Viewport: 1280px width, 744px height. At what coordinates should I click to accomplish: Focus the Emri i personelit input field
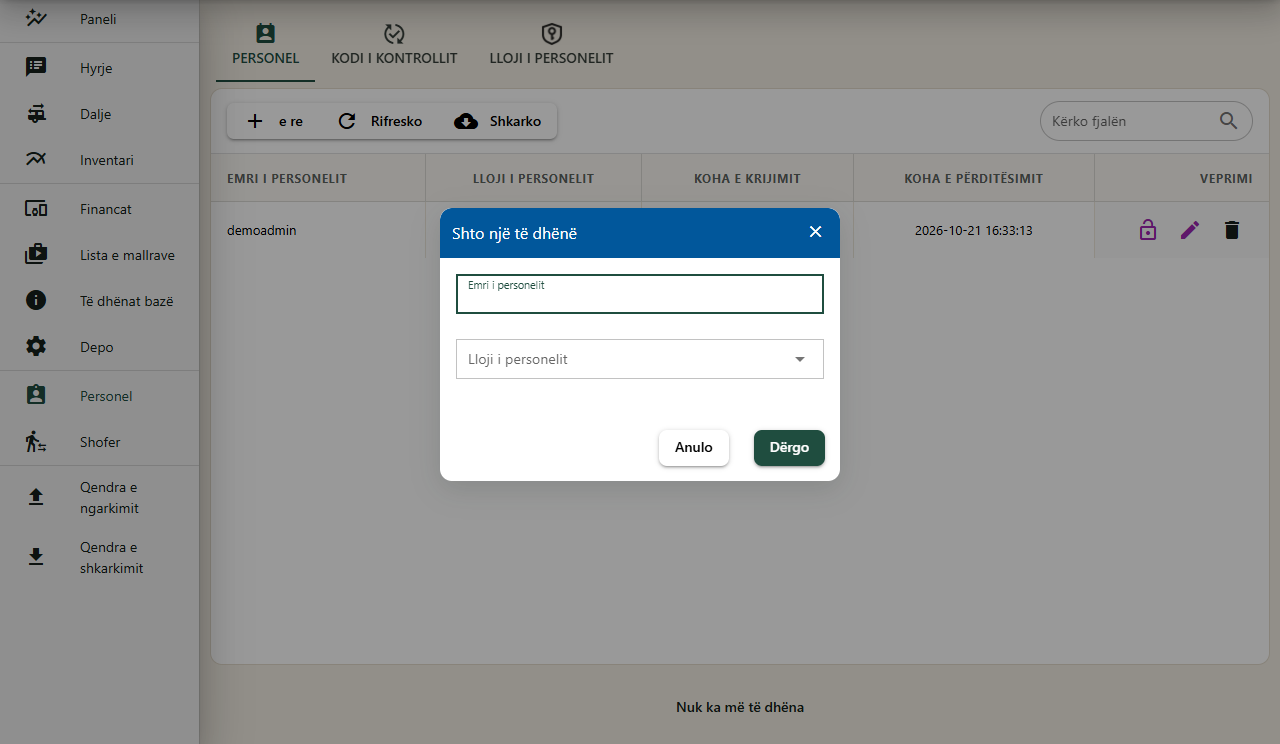point(640,294)
